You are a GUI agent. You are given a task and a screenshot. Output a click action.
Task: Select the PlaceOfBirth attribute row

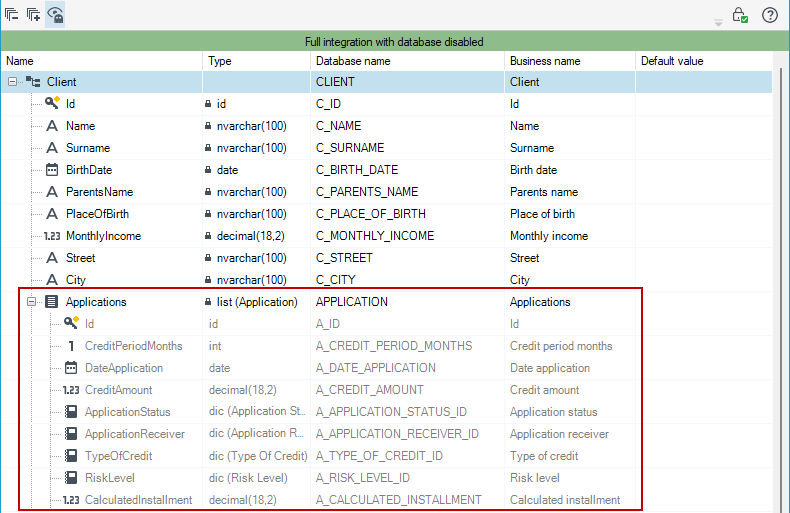pos(386,214)
